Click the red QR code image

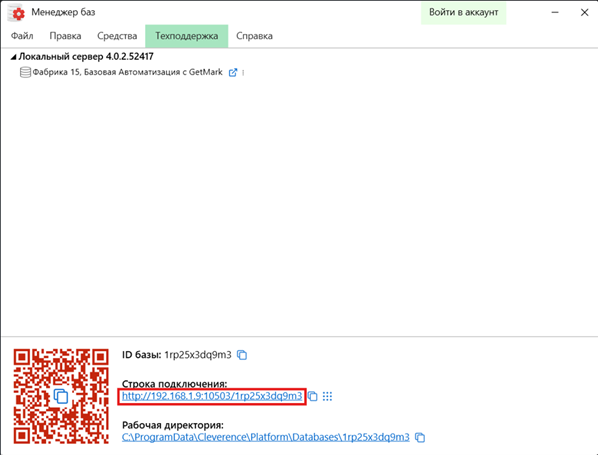coord(61,396)
